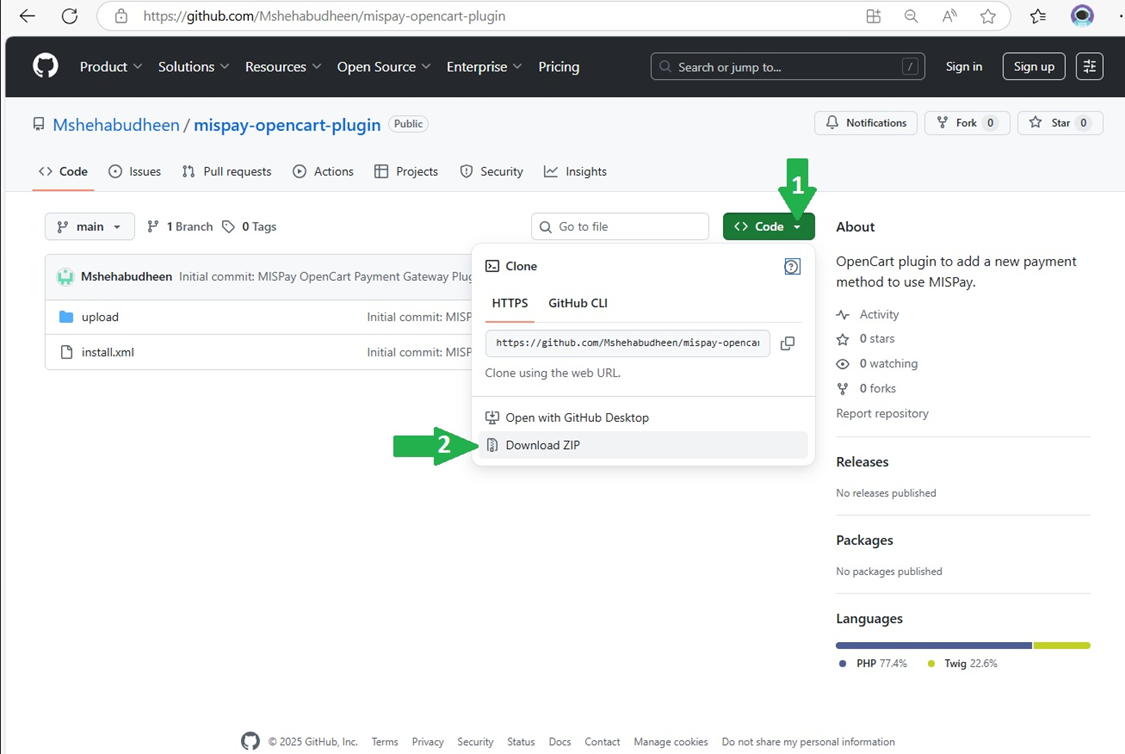1125x754 pixels.
Task: Fork the repository
Action: [967, 123]
